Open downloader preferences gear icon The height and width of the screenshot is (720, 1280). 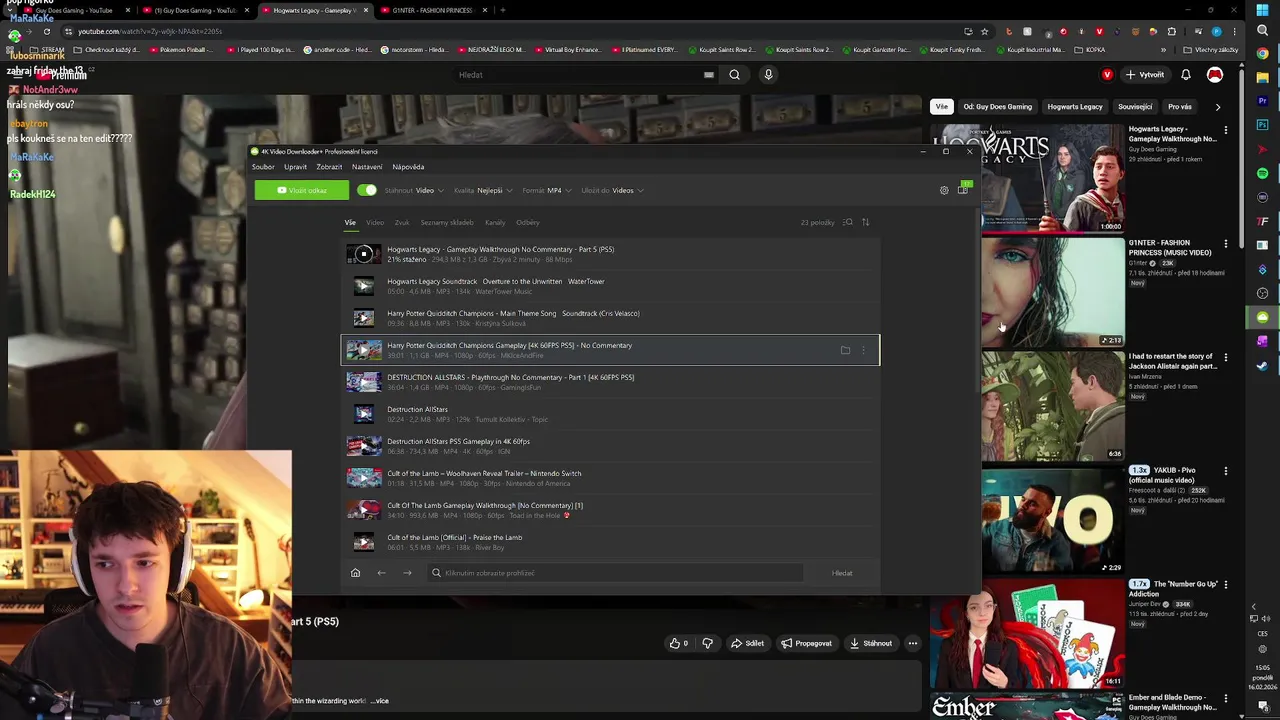pyautogui.click(x=943, y=190)
